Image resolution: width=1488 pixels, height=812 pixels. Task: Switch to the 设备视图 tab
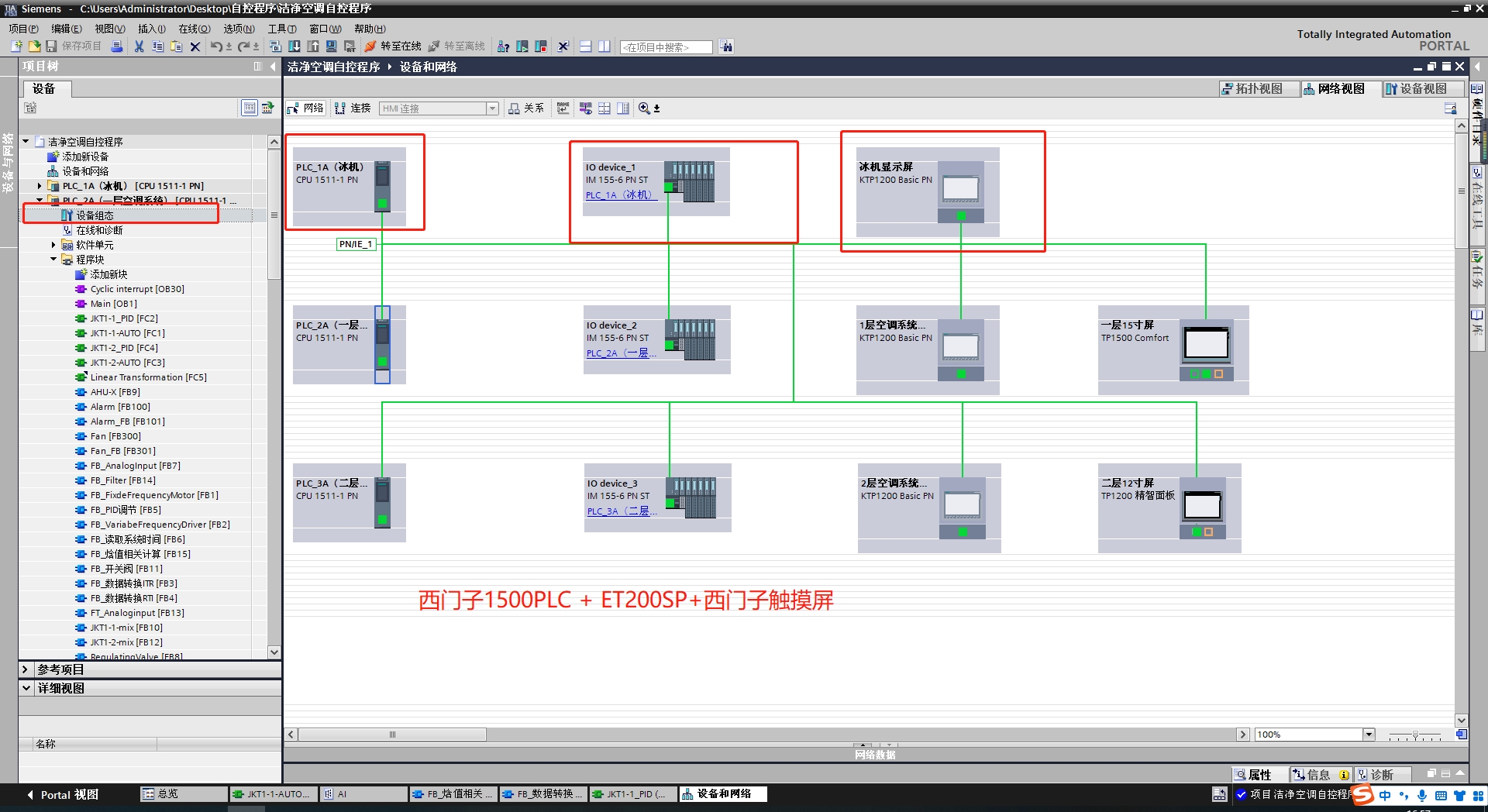(1424, 88)
